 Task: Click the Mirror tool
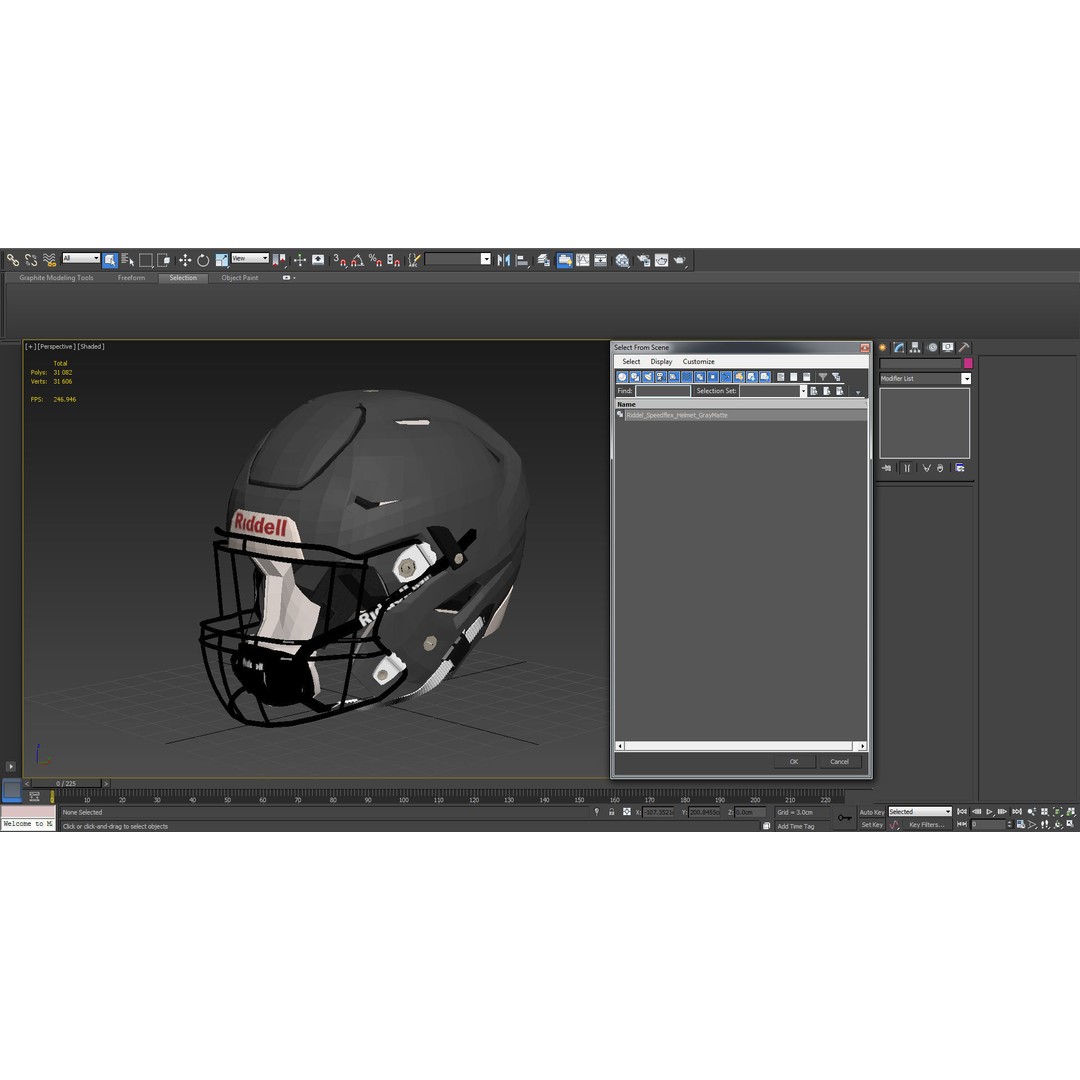click(x=503, y=260)
